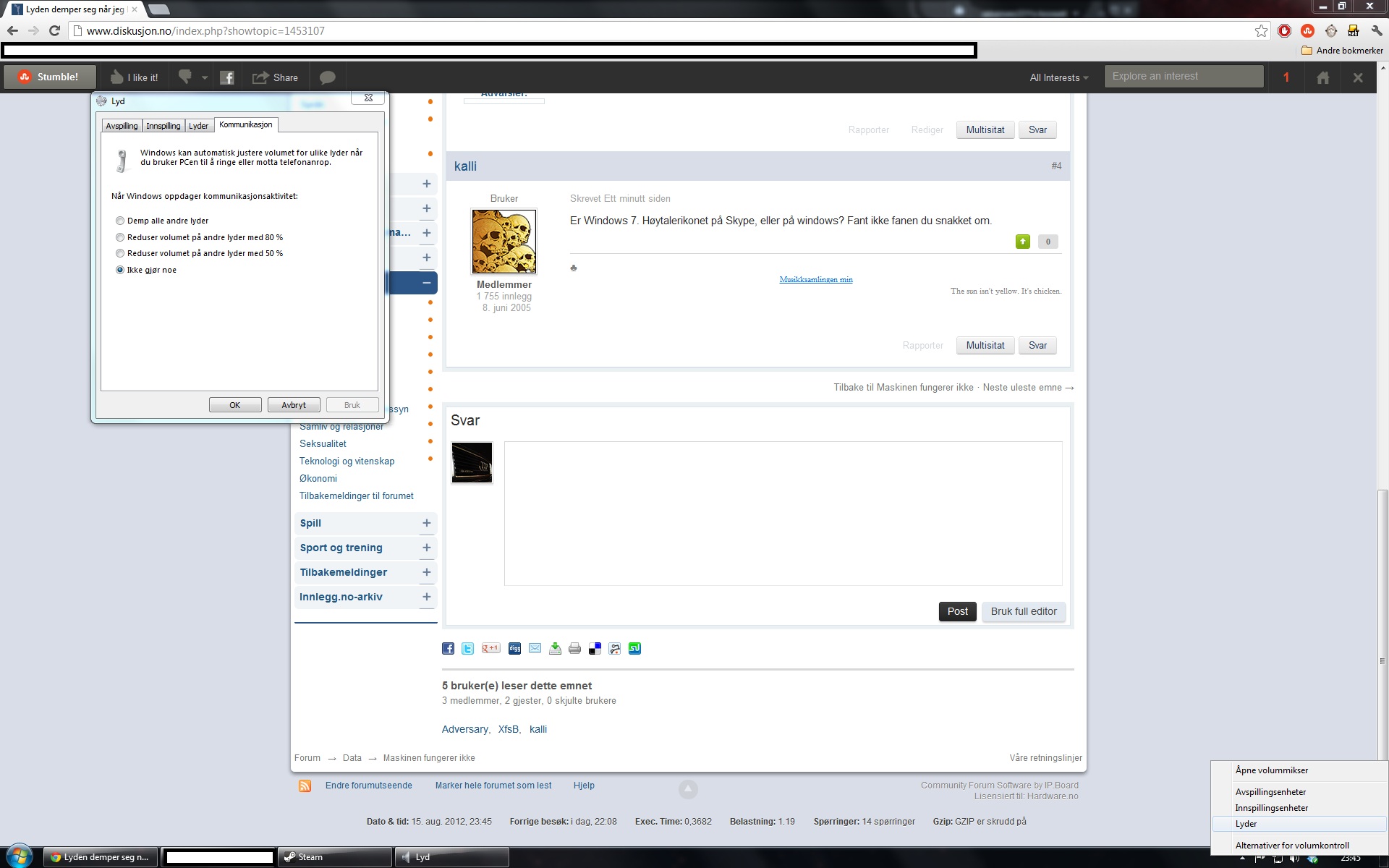Image resolution: width=1389 pixels, height=868 pixels.
Task: Open the red AdBlock extension icon
Action: coord(1285,31)
